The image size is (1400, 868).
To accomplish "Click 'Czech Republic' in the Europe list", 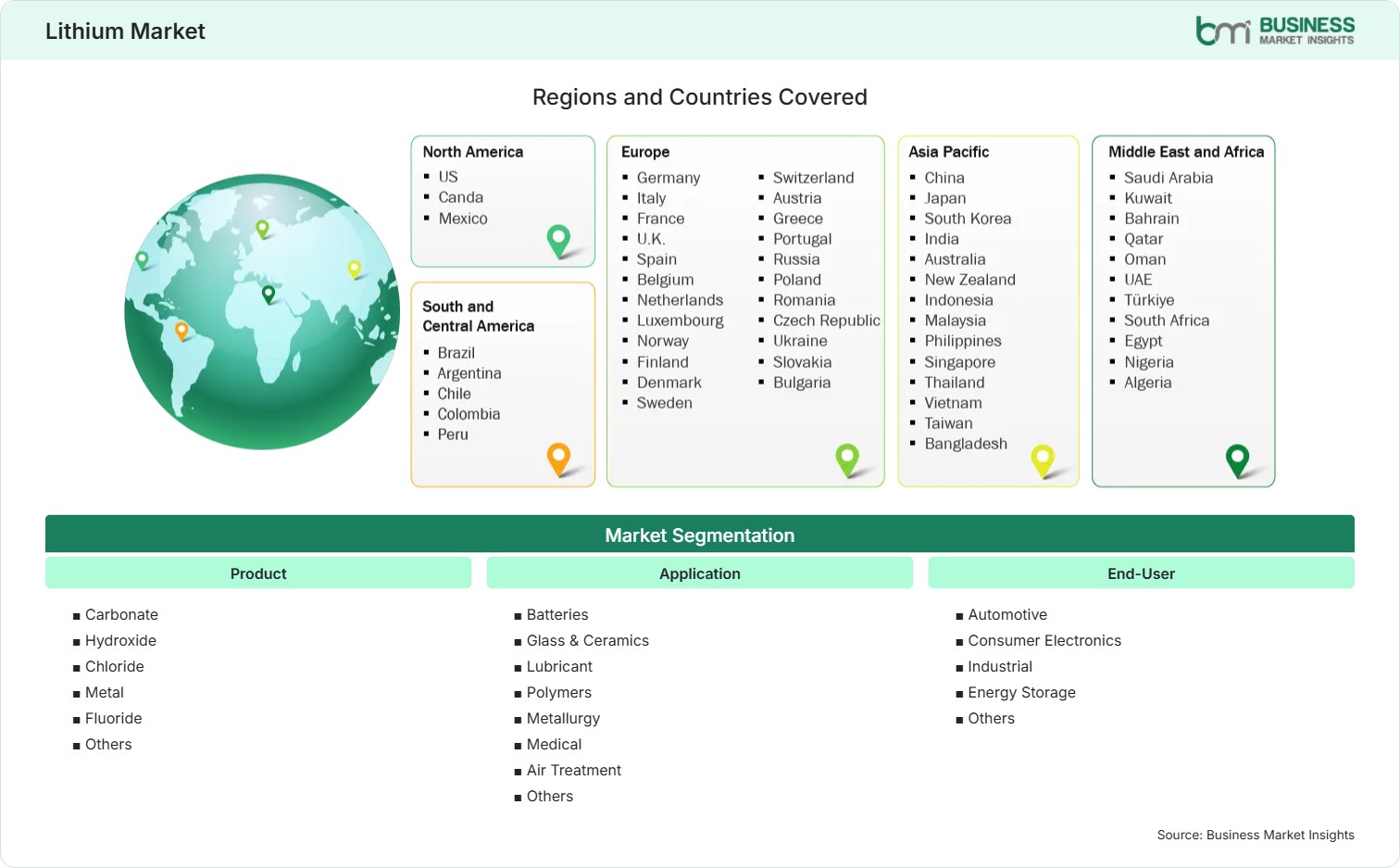I will click(827, 321).
